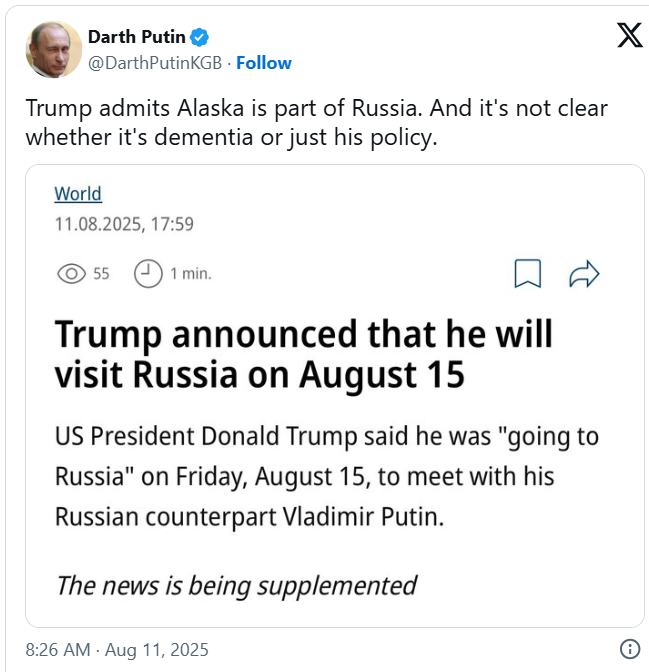Click the X logo
The width and height of the screenshot is (649, 672).
coord(629,35)
